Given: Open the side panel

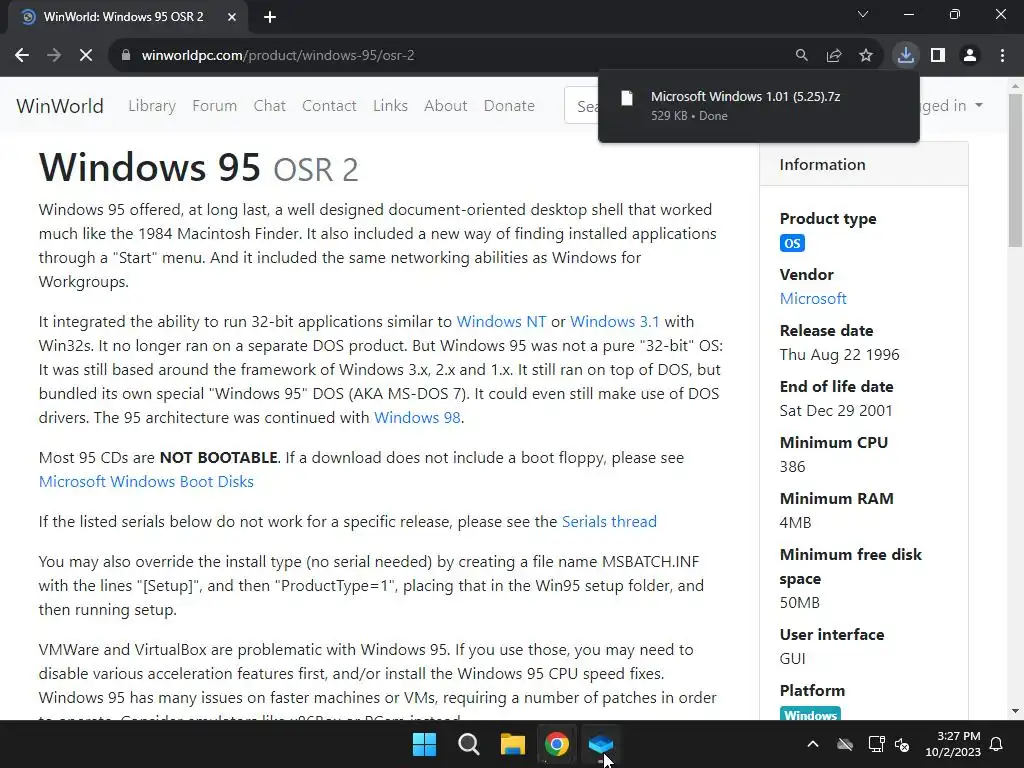Looking at the screenshot, I should [938, 56].
